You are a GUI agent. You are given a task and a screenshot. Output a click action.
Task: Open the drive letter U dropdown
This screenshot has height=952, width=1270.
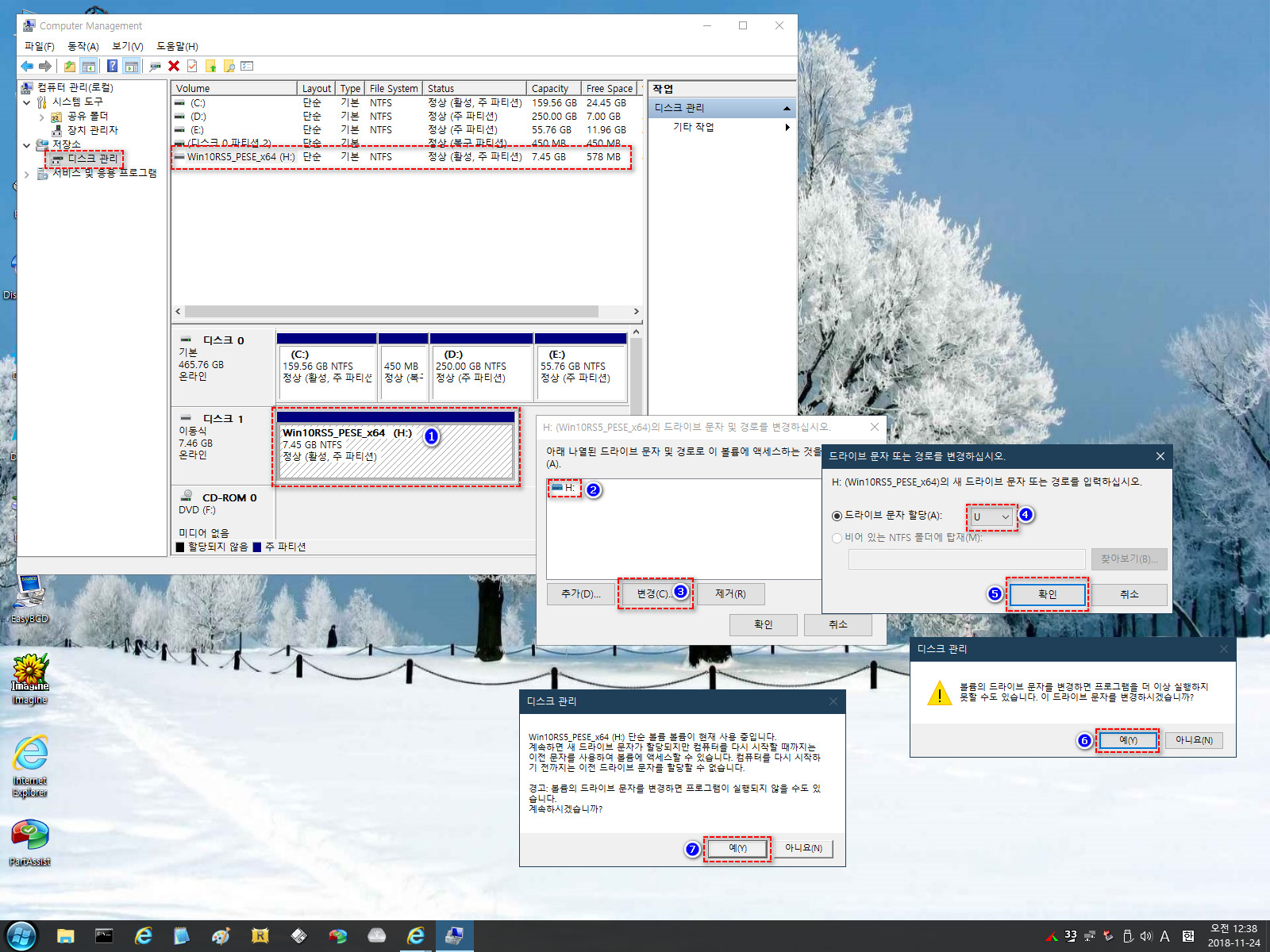tap(991, 516)
